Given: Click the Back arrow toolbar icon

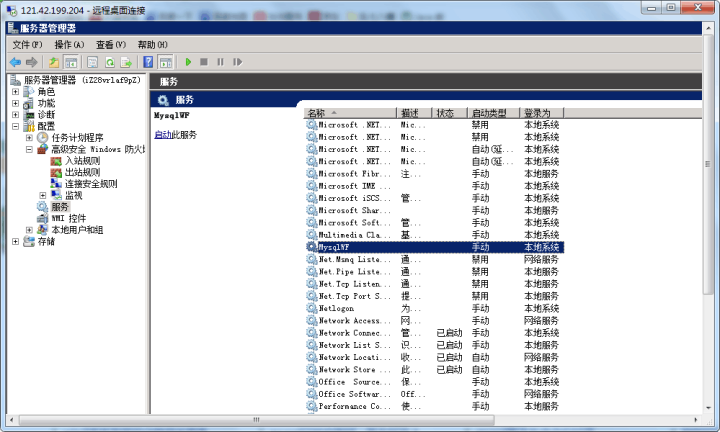Looking at the screenshot, I should pos(15,62).
